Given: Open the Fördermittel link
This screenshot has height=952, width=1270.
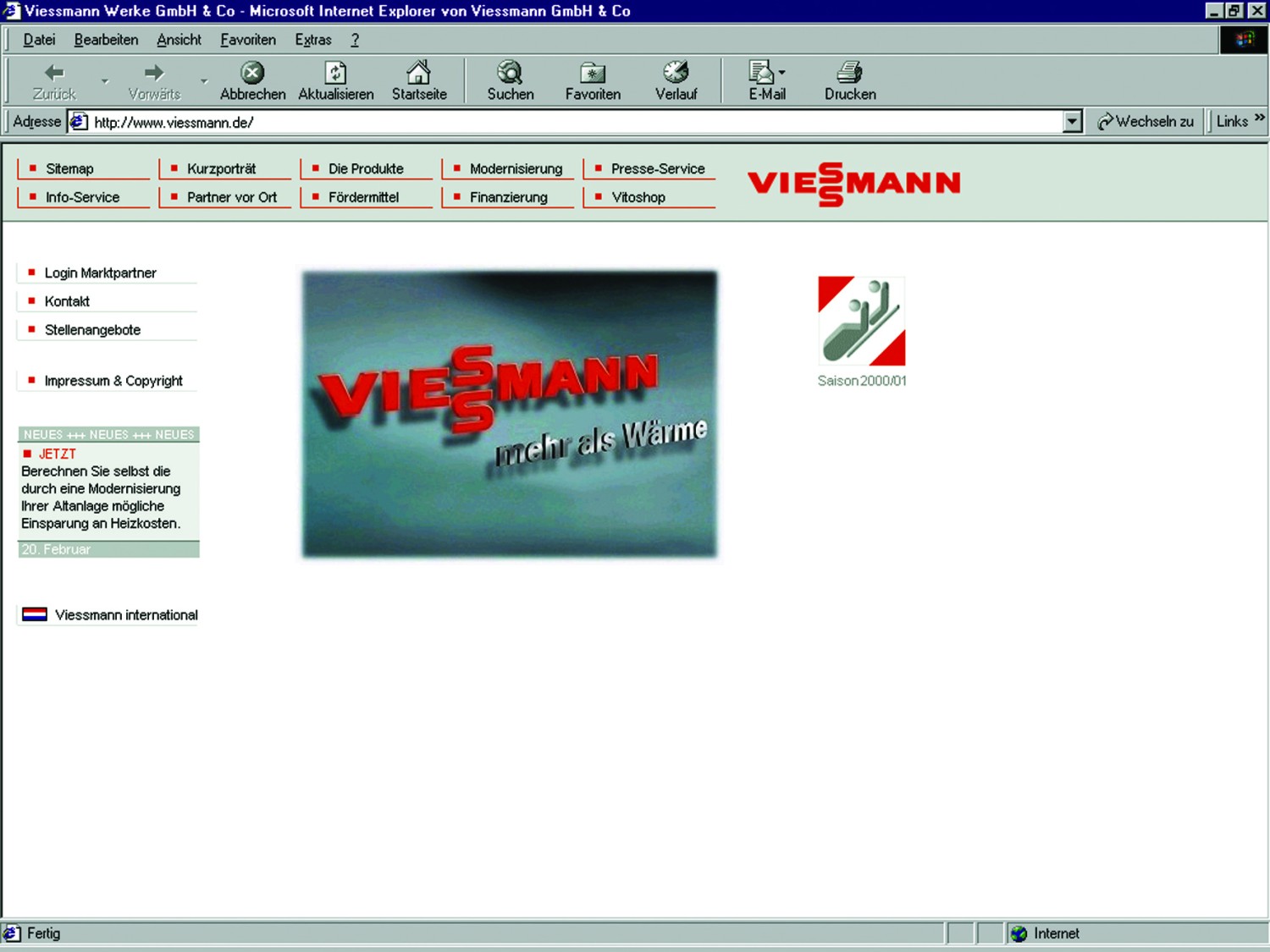Looking at the screenshot, I should click(363, 197).
